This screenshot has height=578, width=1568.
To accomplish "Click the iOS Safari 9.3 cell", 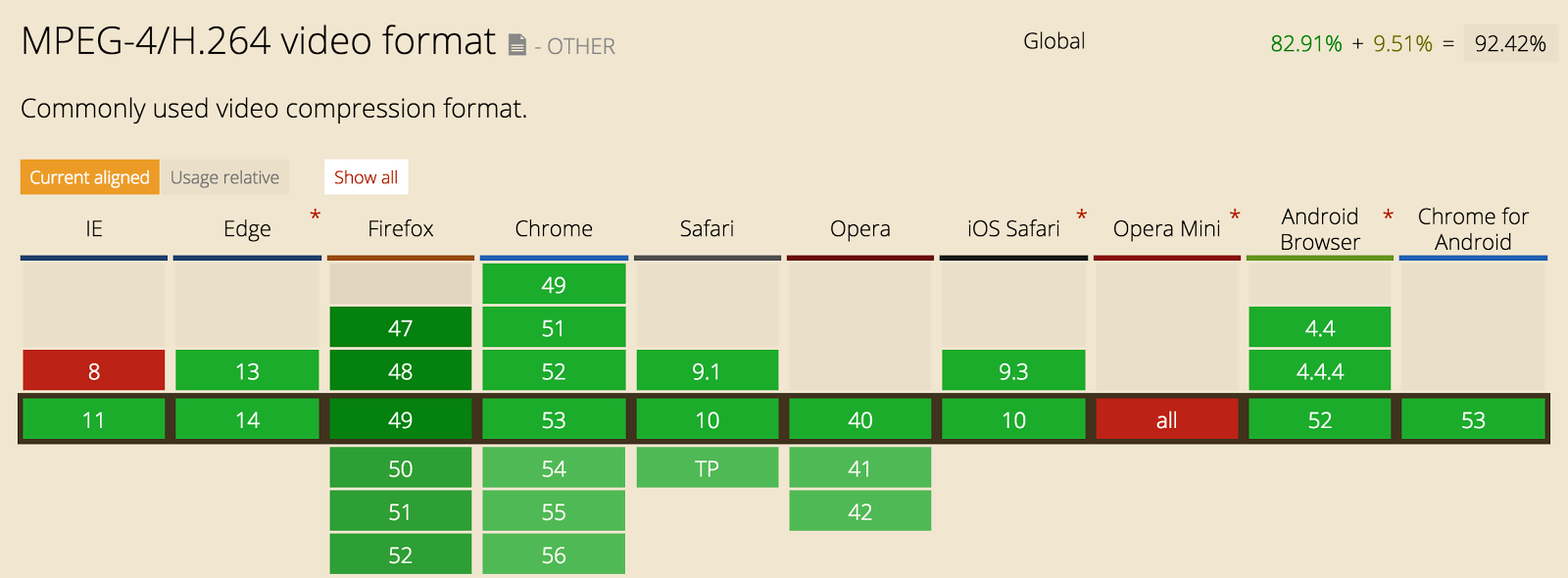I will [1013, 371].
